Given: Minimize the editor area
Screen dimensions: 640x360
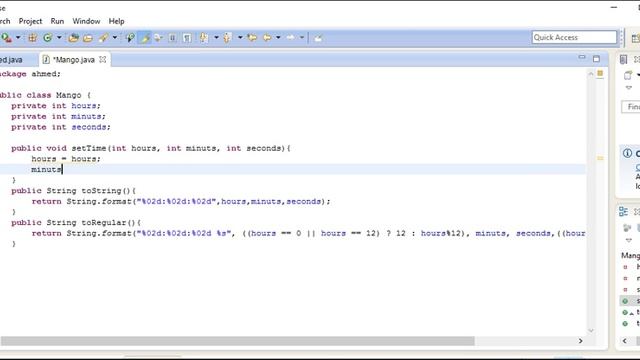Looking at the screenshot, I should (582, 58).
